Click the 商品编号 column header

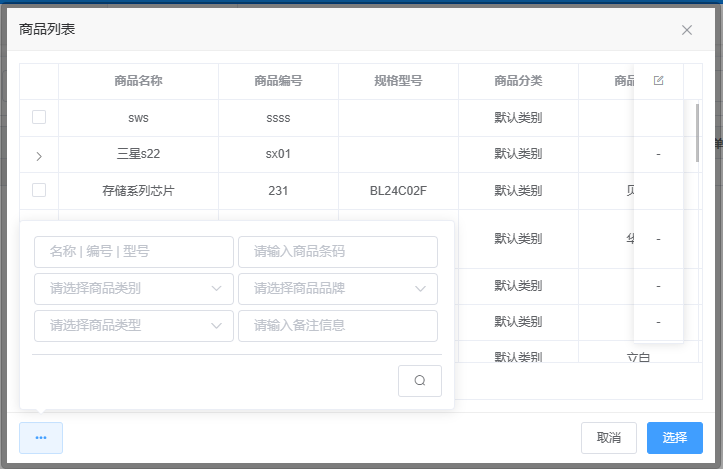pyautogui.click(x=278, y=81)
